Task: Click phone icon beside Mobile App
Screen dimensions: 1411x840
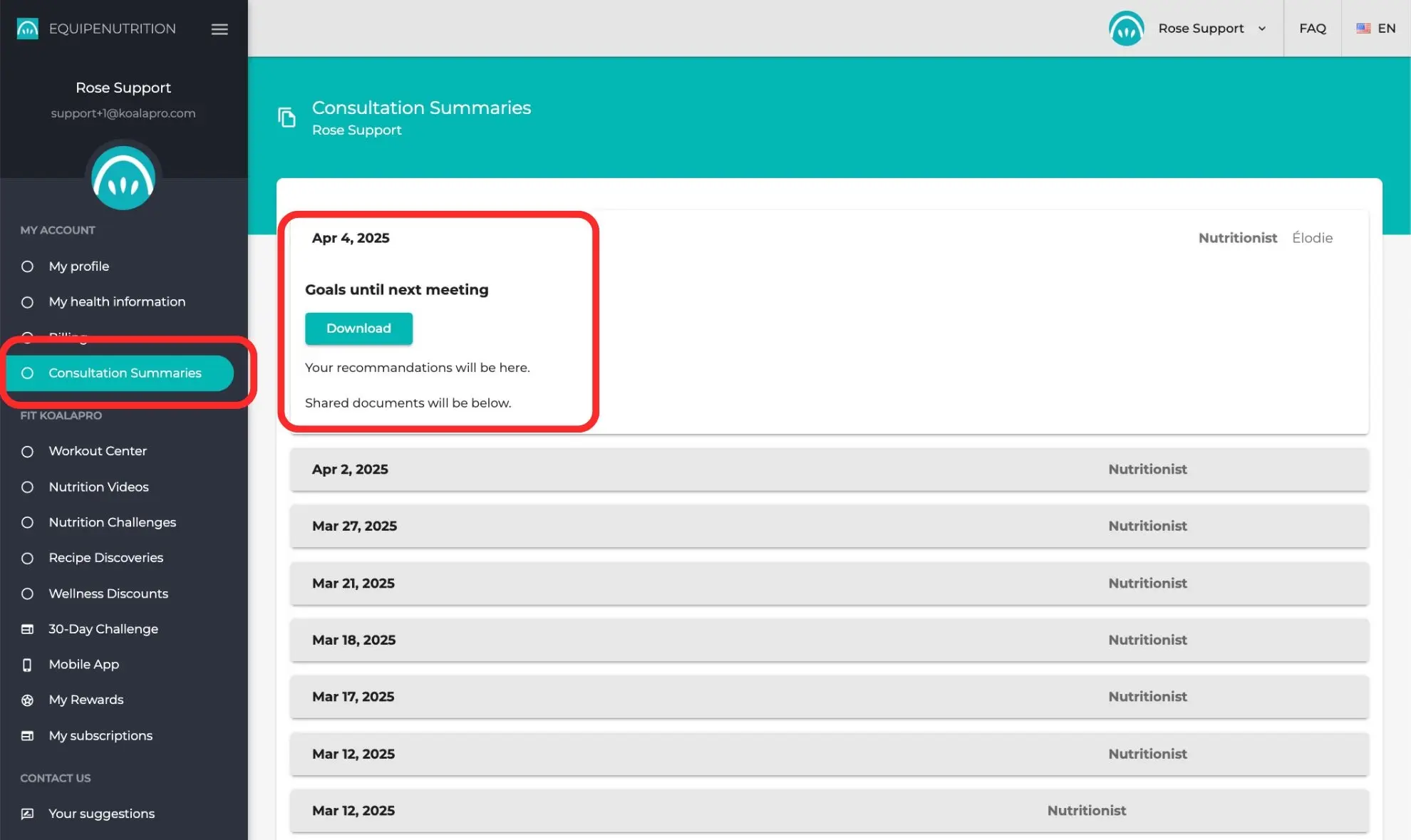Action: point(27,665)
